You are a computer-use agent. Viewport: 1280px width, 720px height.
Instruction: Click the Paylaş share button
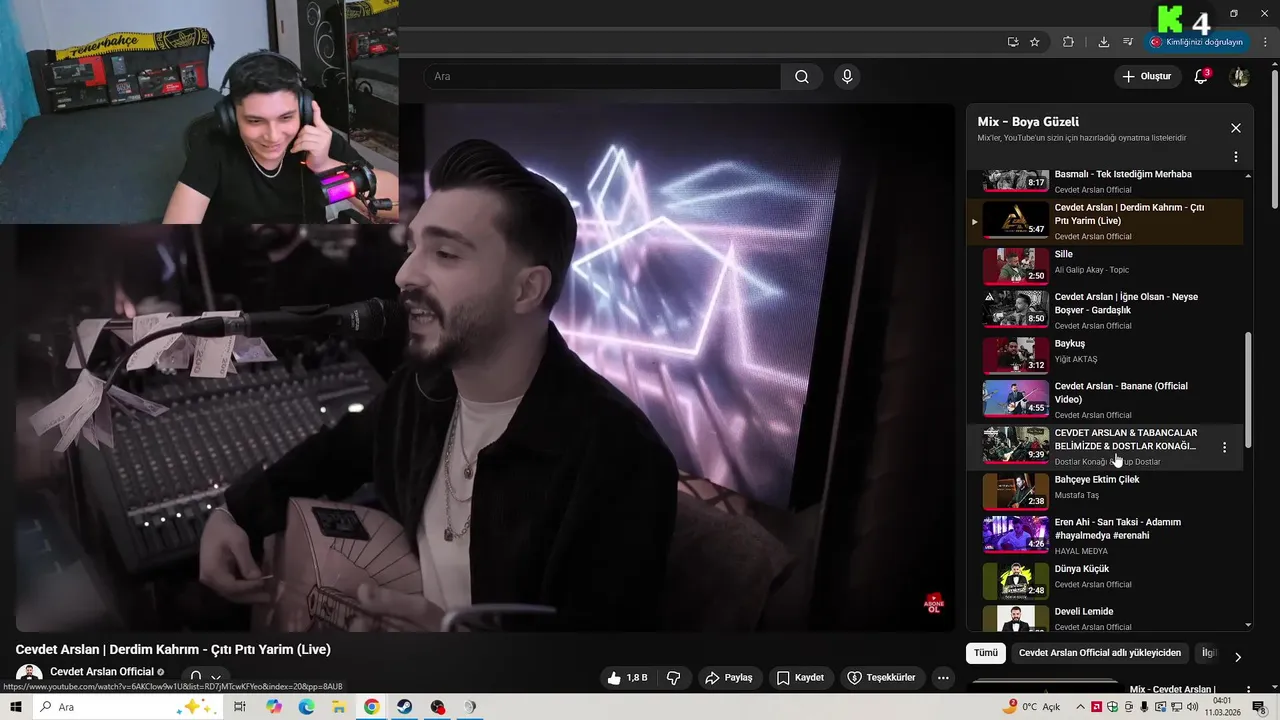729,678
